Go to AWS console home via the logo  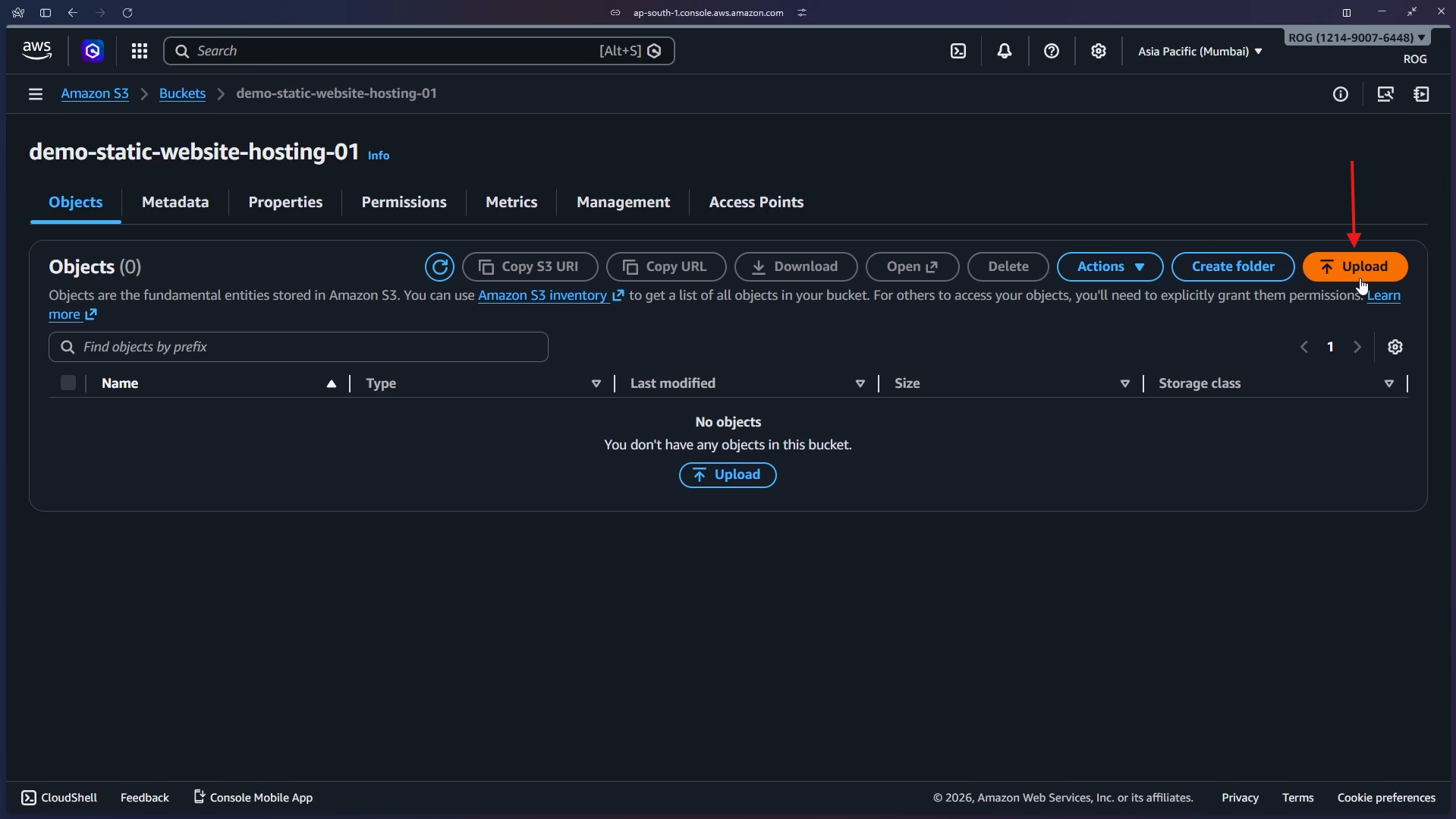[36, 50]
